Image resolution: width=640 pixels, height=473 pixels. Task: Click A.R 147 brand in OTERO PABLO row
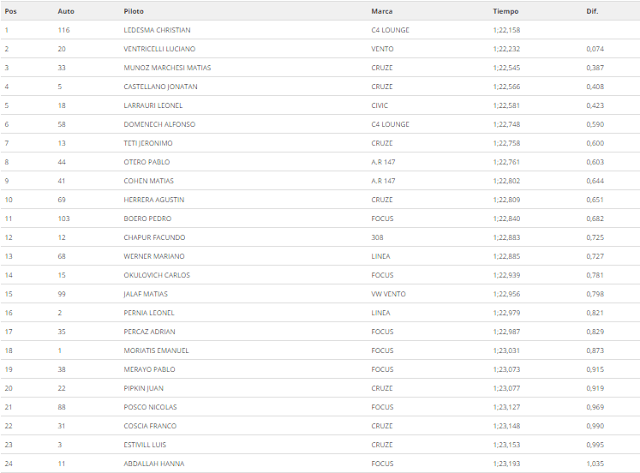(x=383, y=162)
